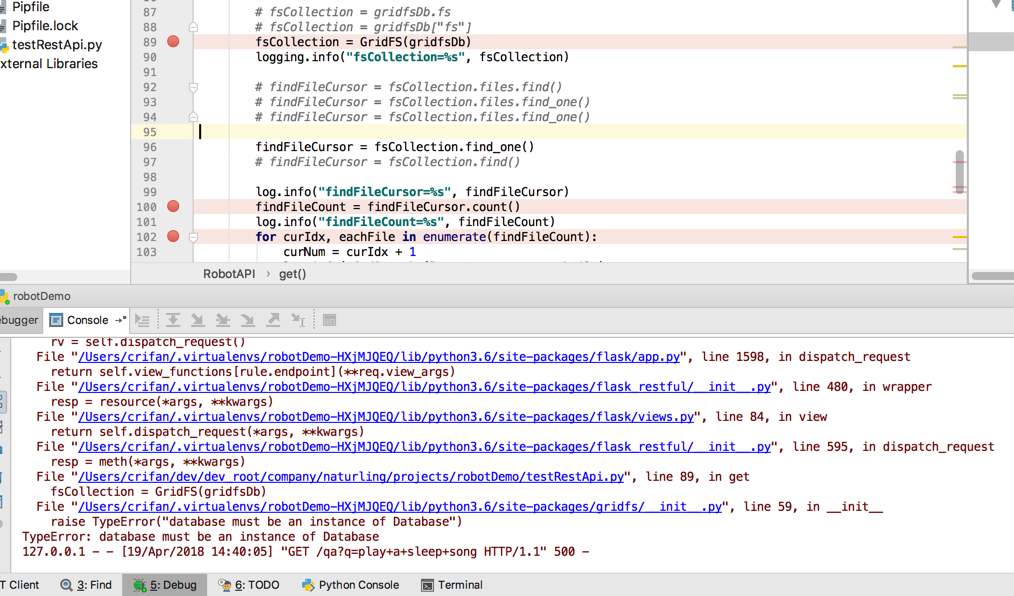This screenshot has width=1014, height=596.
Task: Open gridfs __init__.py traceback link
Action: coord(400,507)
